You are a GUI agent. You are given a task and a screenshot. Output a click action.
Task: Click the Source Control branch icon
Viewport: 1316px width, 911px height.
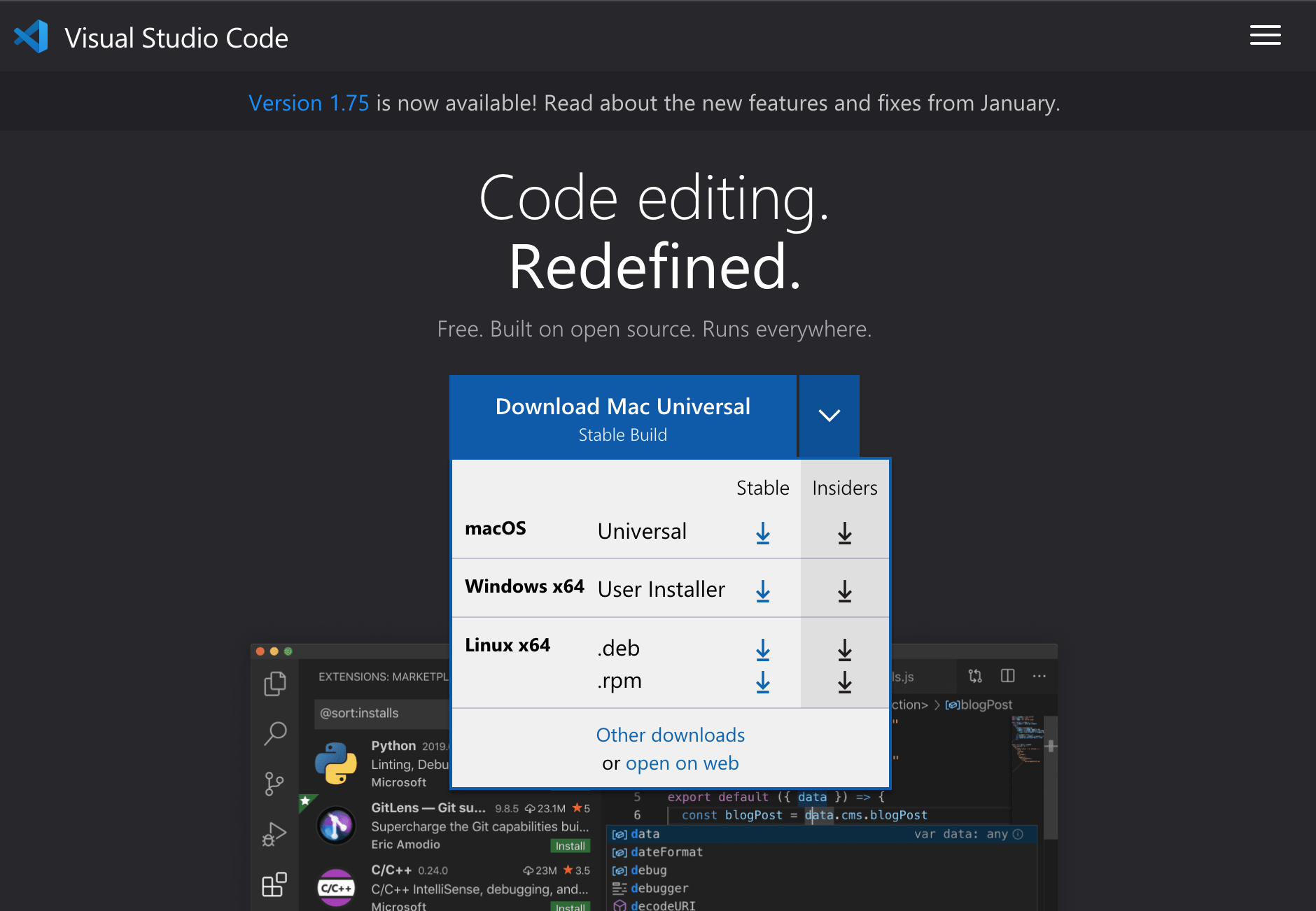click(274, 784)
